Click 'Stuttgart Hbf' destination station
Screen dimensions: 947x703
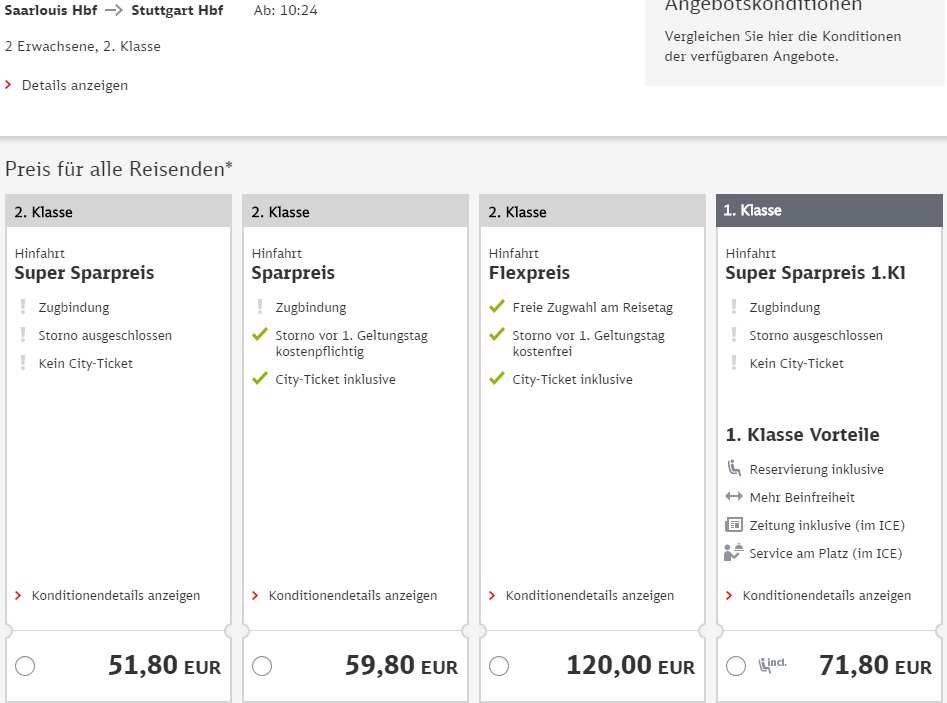click(177, 10)
